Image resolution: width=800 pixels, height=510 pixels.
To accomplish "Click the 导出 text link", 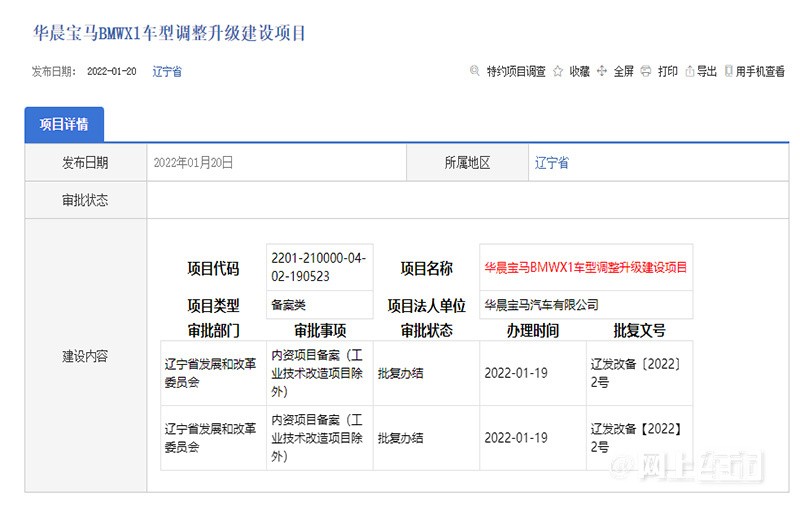I will [707, 71].
